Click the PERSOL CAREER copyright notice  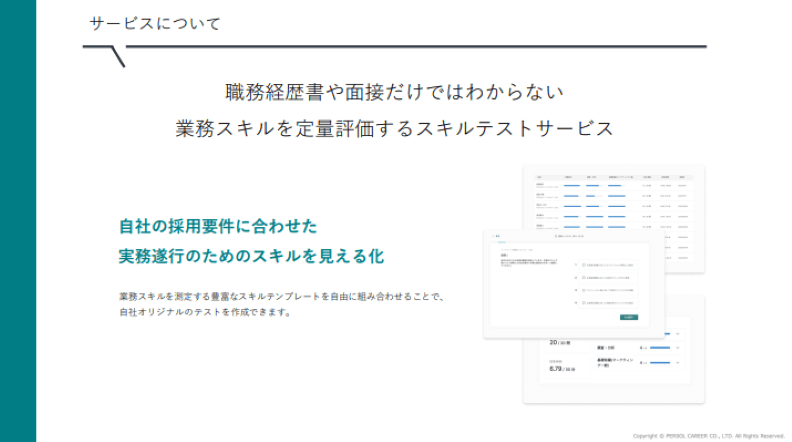pos(708,436)
